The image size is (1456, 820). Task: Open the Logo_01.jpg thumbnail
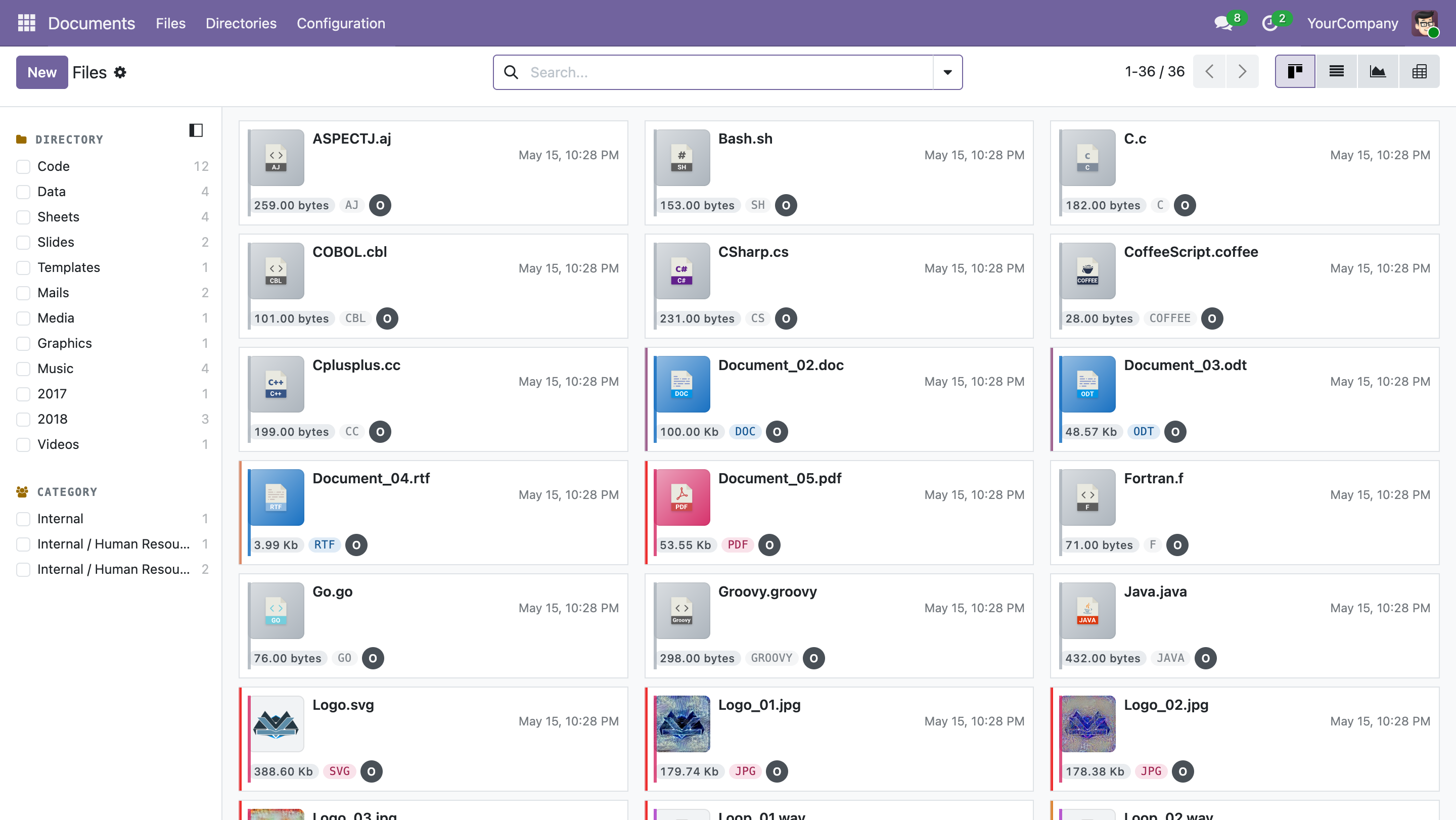coord(682,724)
